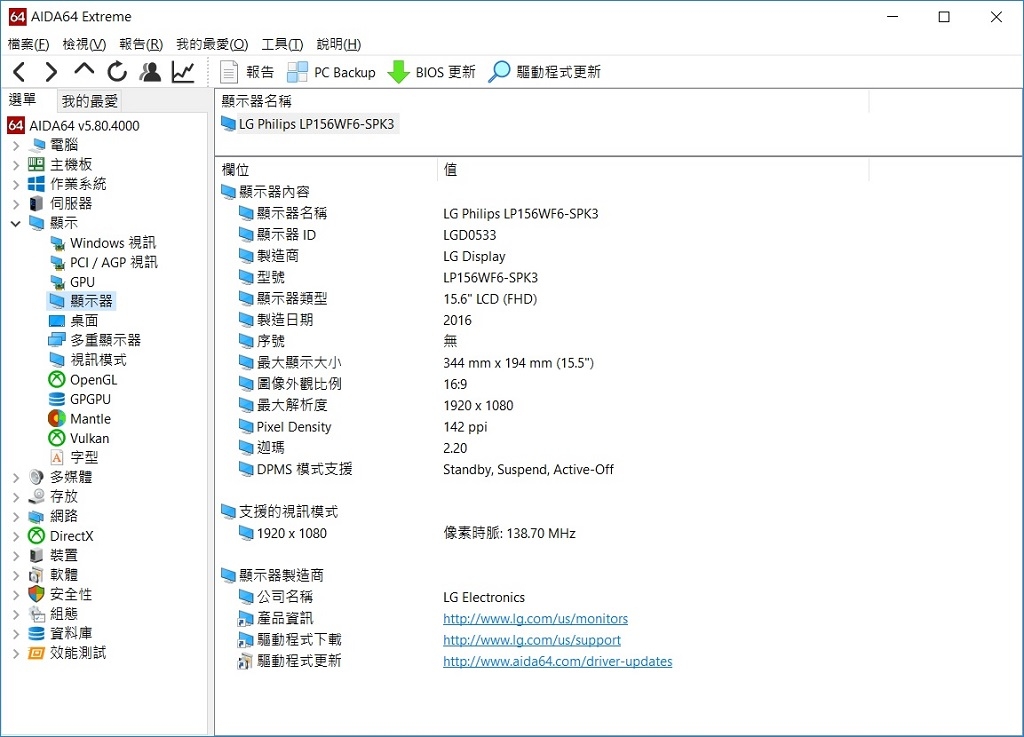Click the 值 column header
1024x737 pixels.
pos(653,170)
